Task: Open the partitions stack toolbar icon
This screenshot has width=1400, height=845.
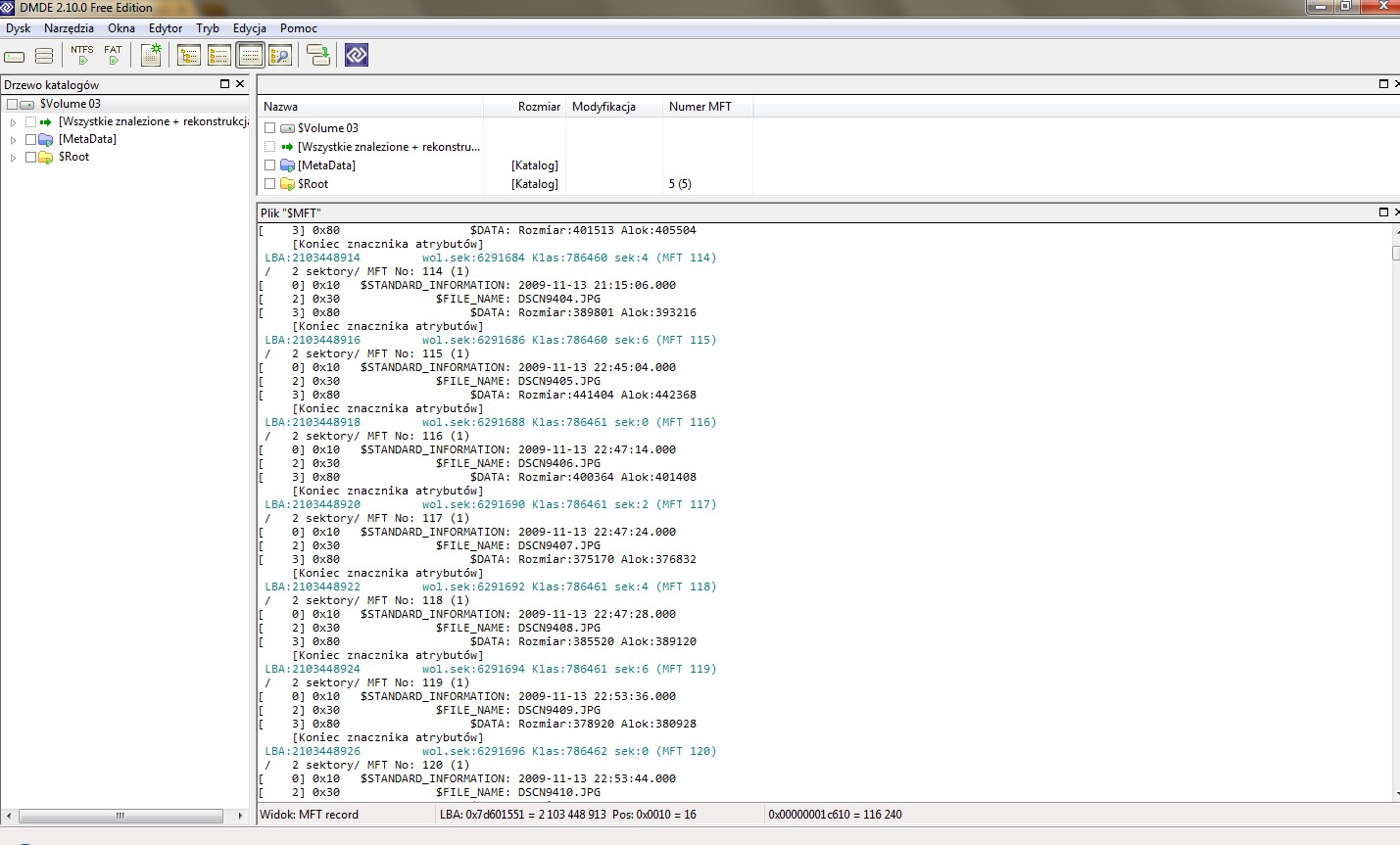Action: [x=44, y=56]
